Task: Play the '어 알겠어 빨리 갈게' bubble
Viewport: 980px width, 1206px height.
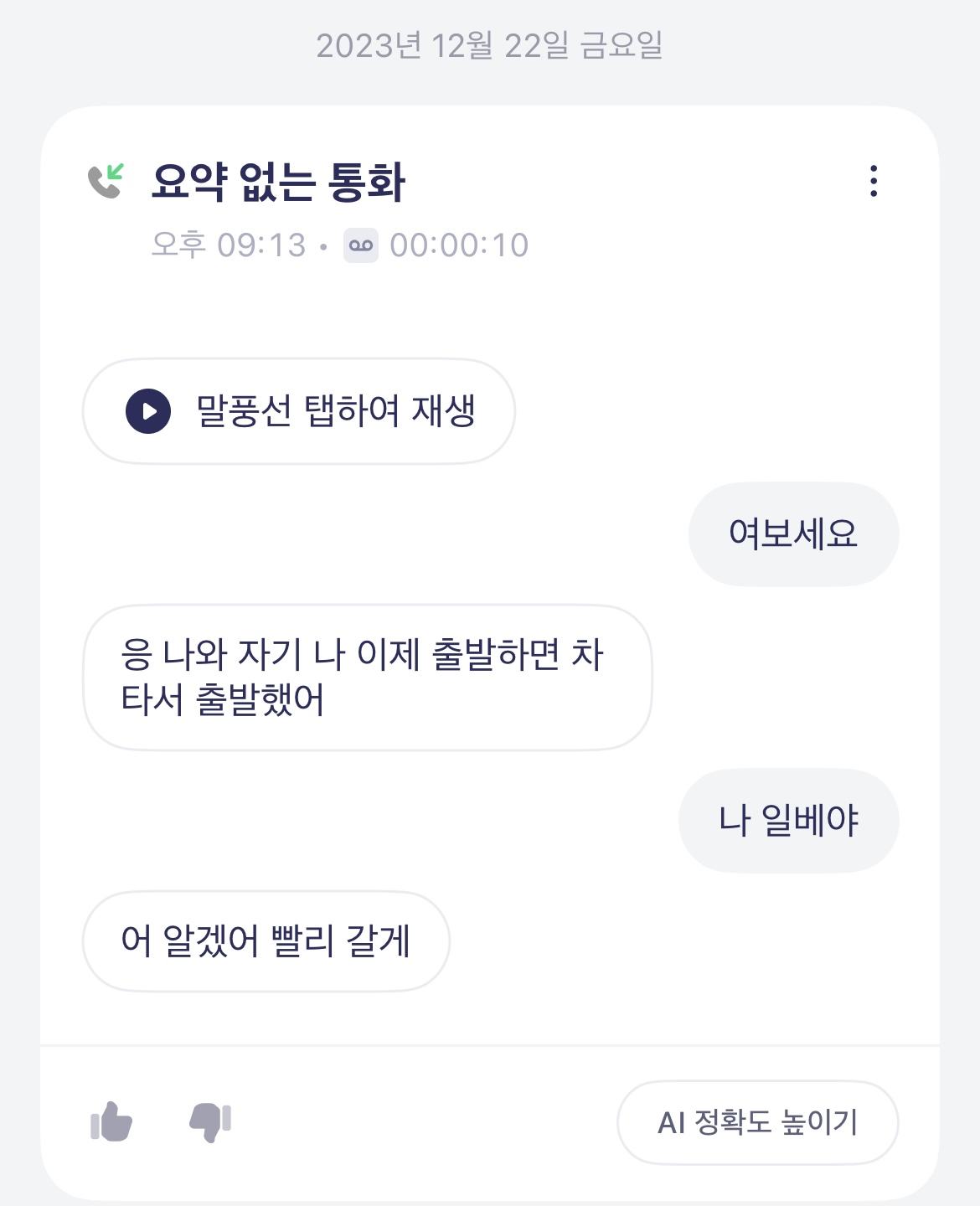Action: click(x=266, y=941)
